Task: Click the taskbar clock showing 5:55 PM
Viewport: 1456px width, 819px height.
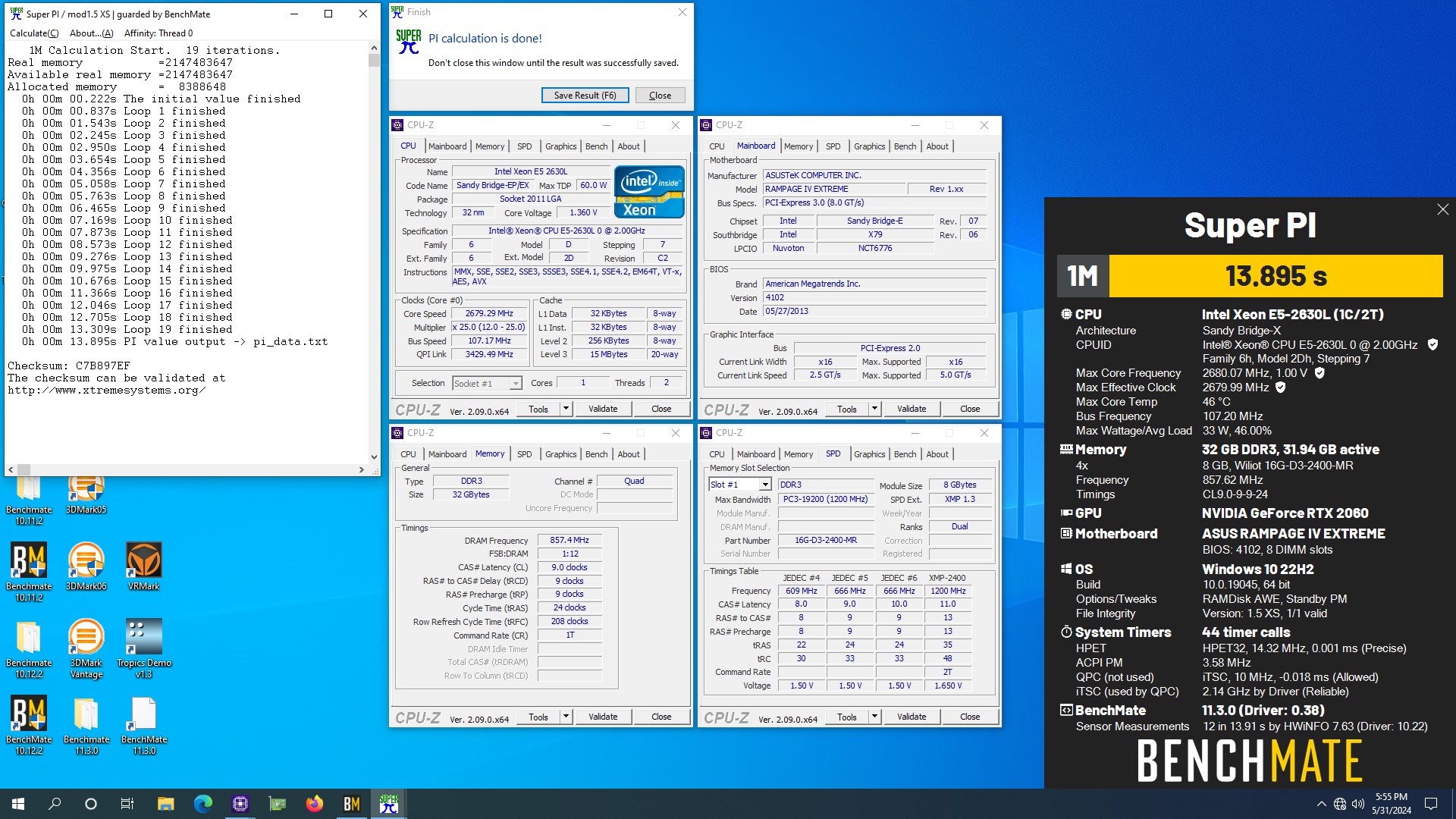Action: coord(1391,804)
